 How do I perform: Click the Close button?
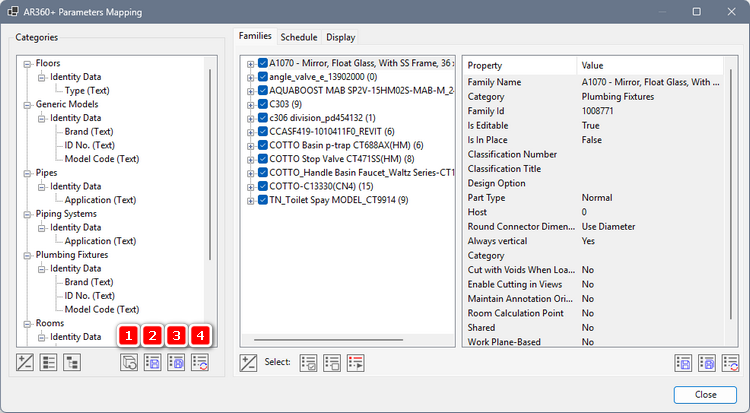(706, 394)
